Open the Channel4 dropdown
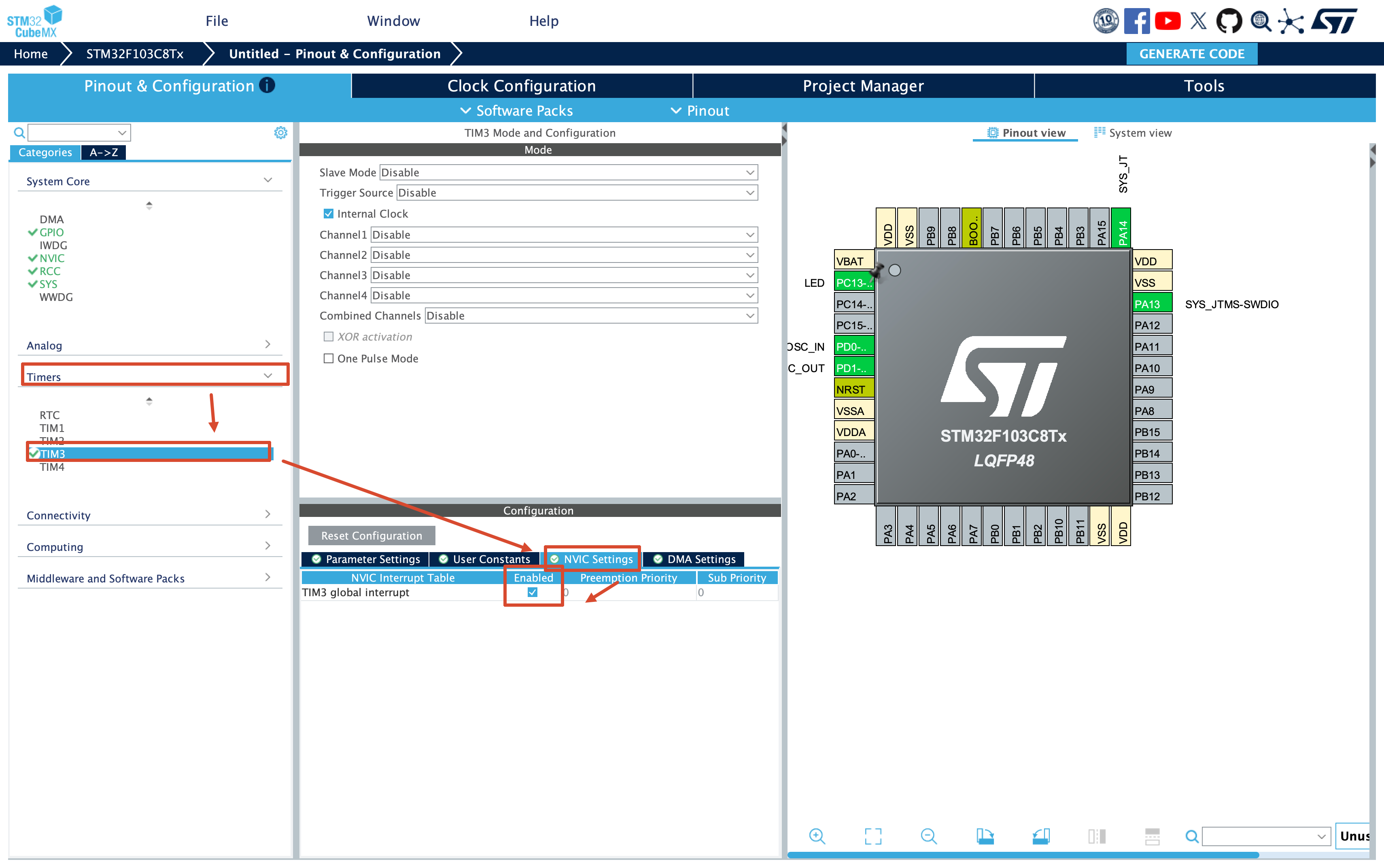 pyautogui.click(x=564, y=295)
